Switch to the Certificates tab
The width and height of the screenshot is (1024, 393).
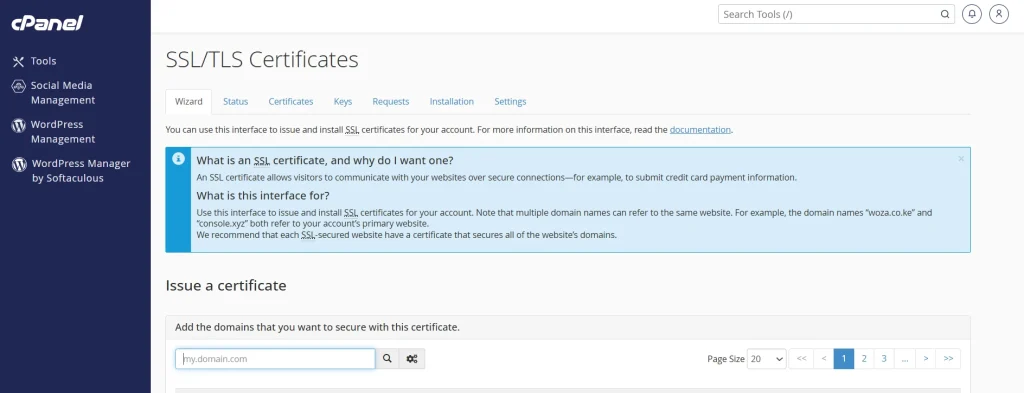point(291,102)
